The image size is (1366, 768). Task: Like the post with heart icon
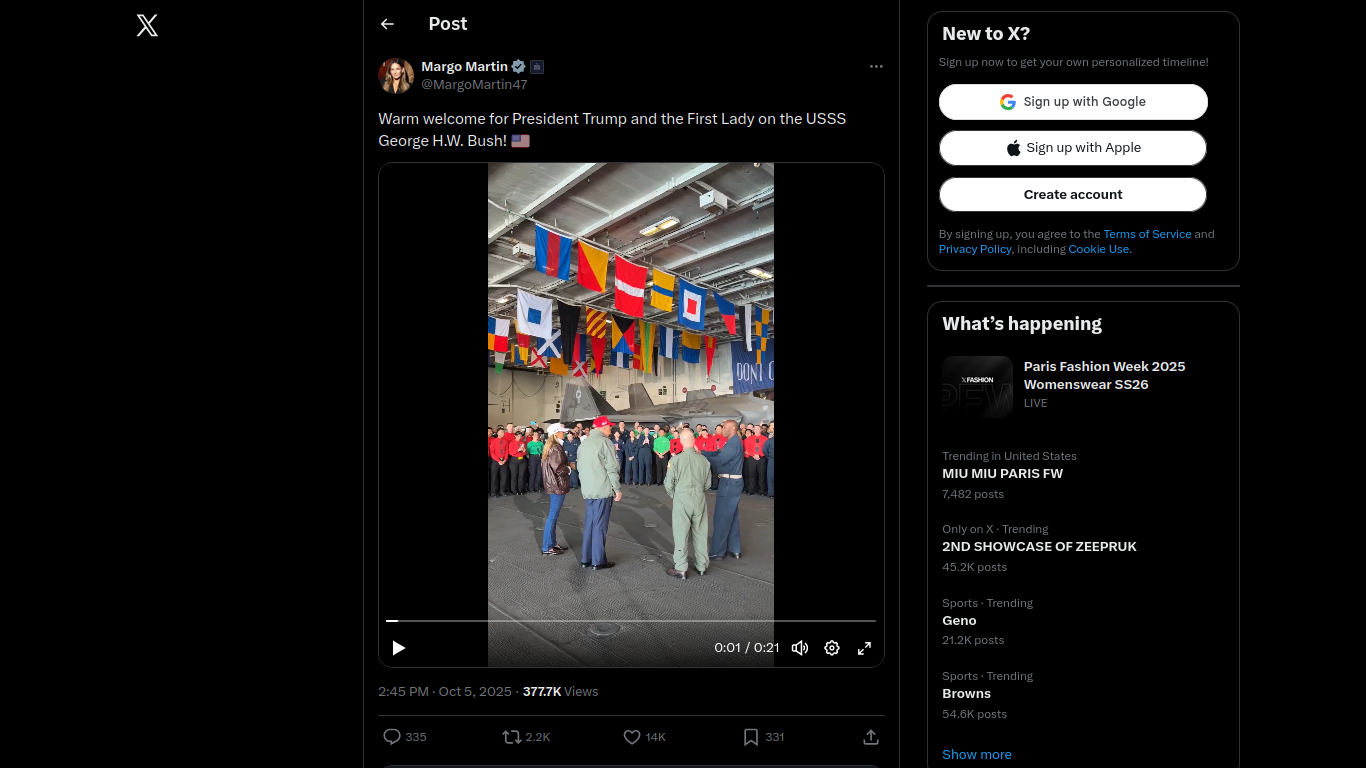[632, 737]
